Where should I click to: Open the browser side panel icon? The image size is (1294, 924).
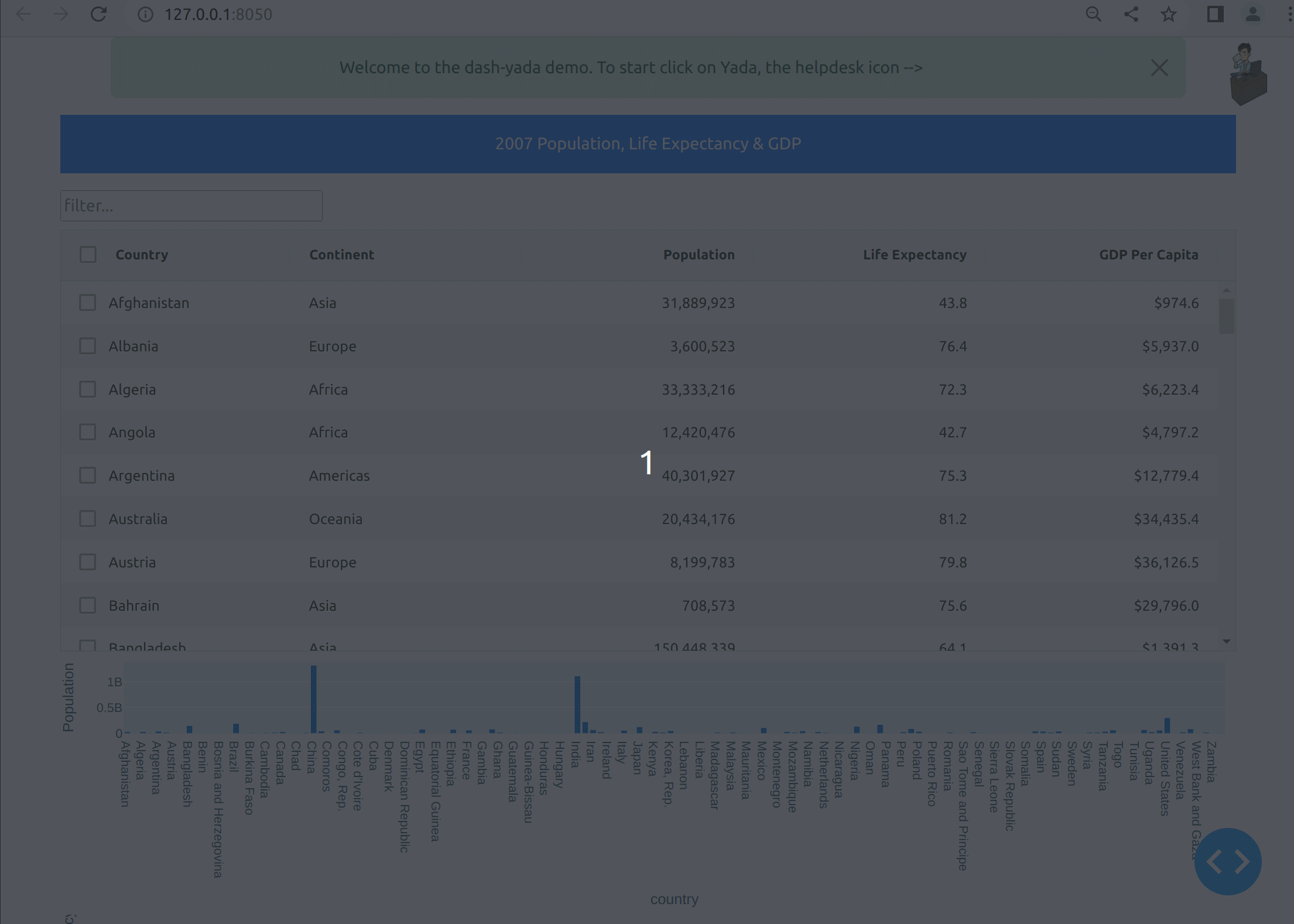tap(1215, 14)
